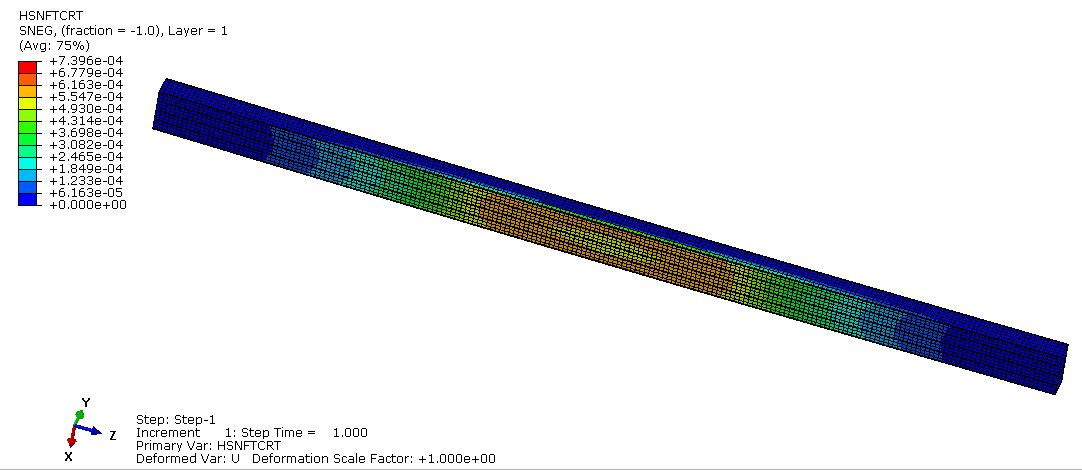The width and height of the screenshot is (1082, 470).
Task: Click the Deformation Scale Factor line
Action: tap(374, 459)
